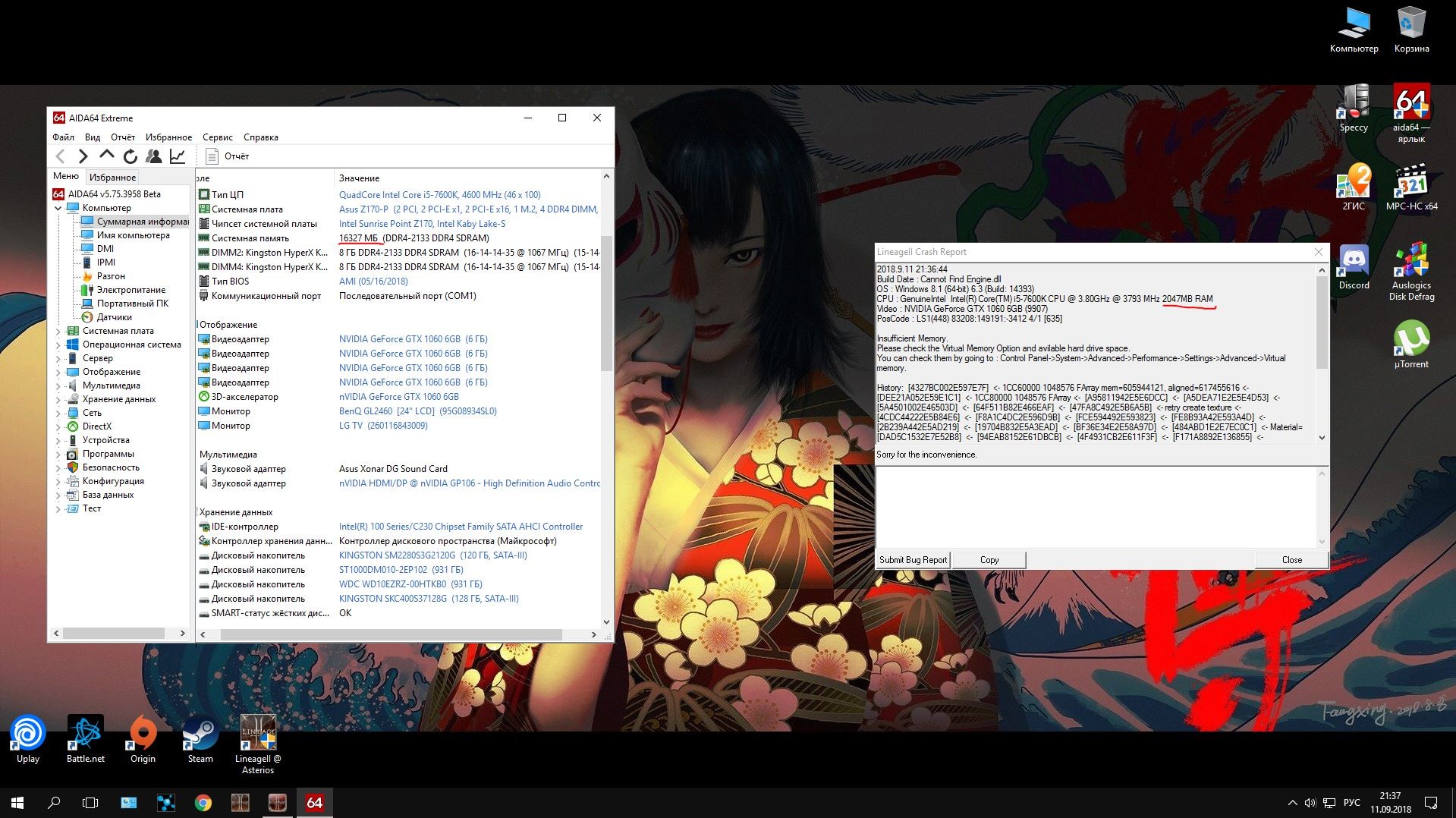This screenshot has height=818, width=1456.
Task: Open the Origin desktop shortcut
Action: point(143,739)
